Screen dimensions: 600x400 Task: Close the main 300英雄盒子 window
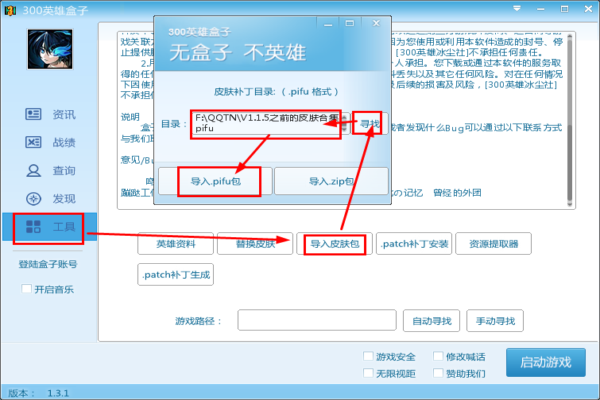pyautogui.click(x=589, y=9)
